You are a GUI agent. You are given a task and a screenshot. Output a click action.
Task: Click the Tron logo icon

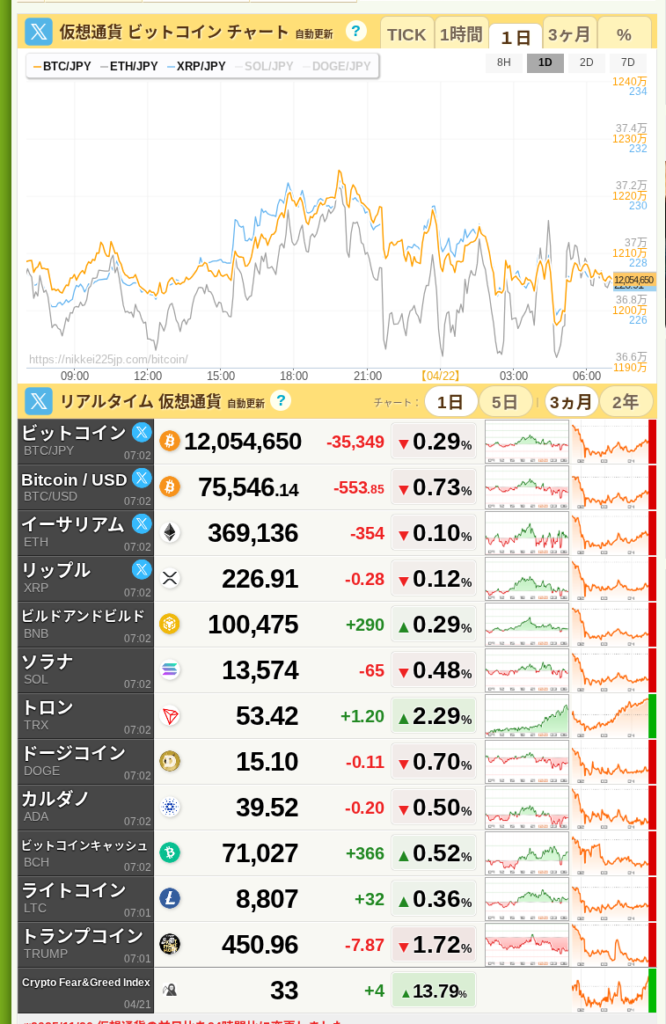coord(169,716)
